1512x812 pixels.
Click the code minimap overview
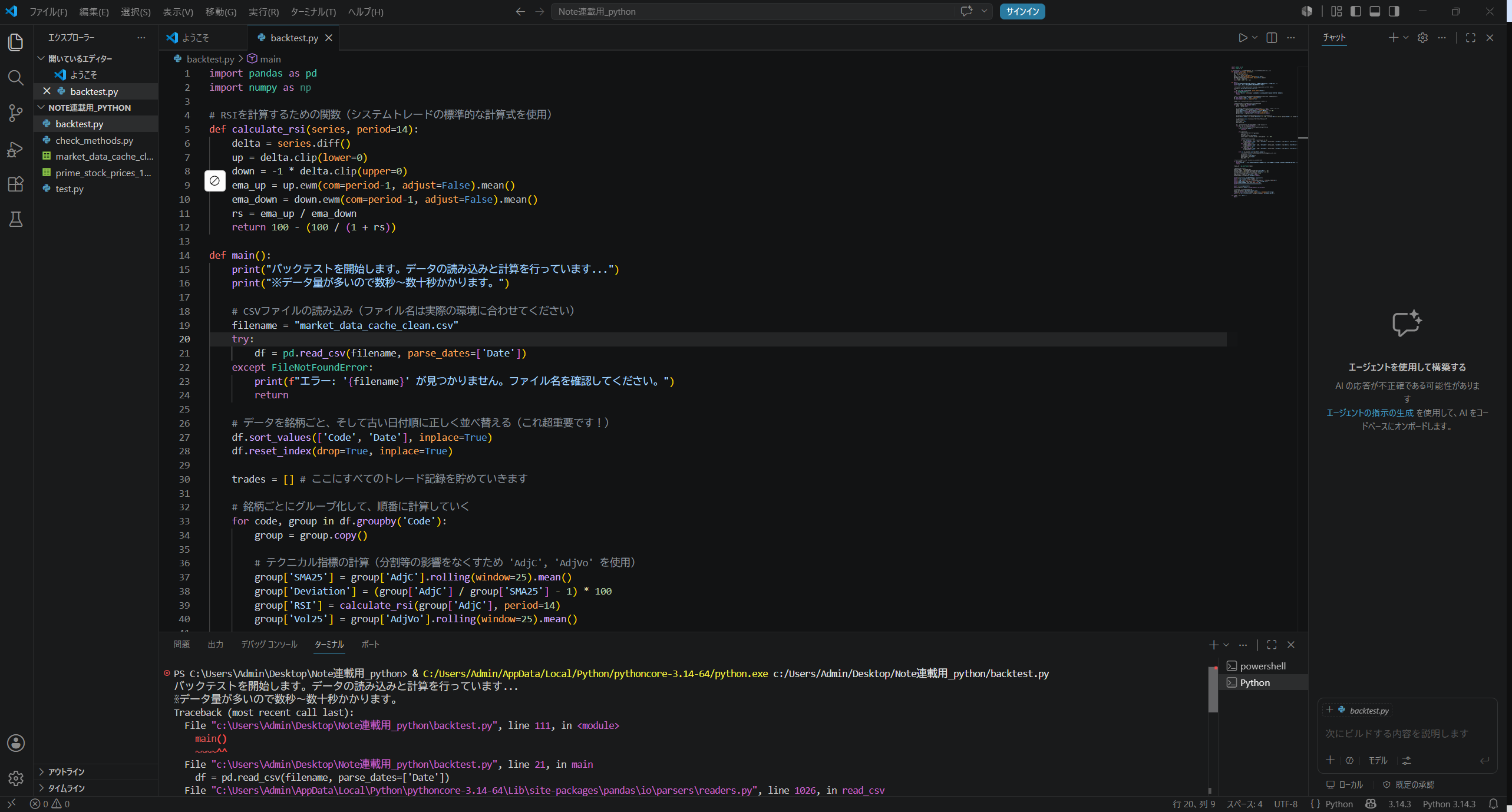click(x=1263, y=133)
